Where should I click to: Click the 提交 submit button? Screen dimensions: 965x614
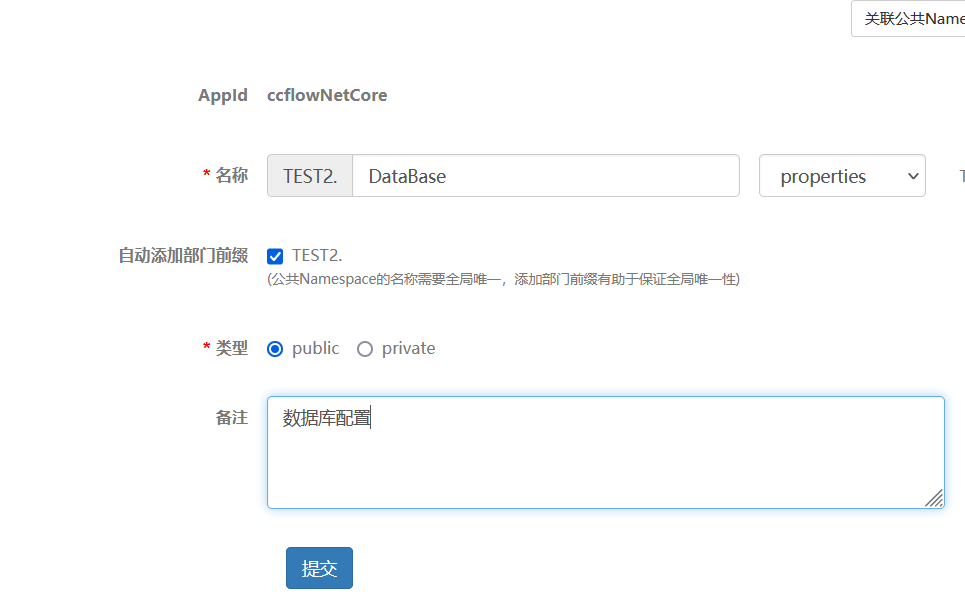click(318, 567)
